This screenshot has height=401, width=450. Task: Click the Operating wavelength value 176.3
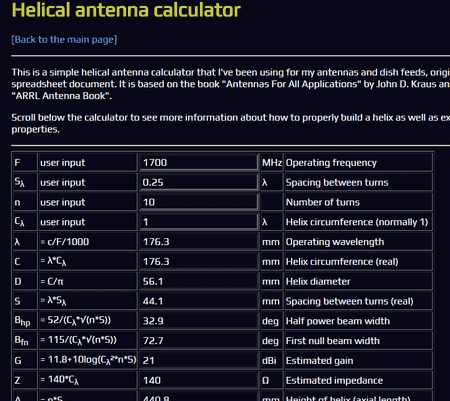[x=199, y=242]
